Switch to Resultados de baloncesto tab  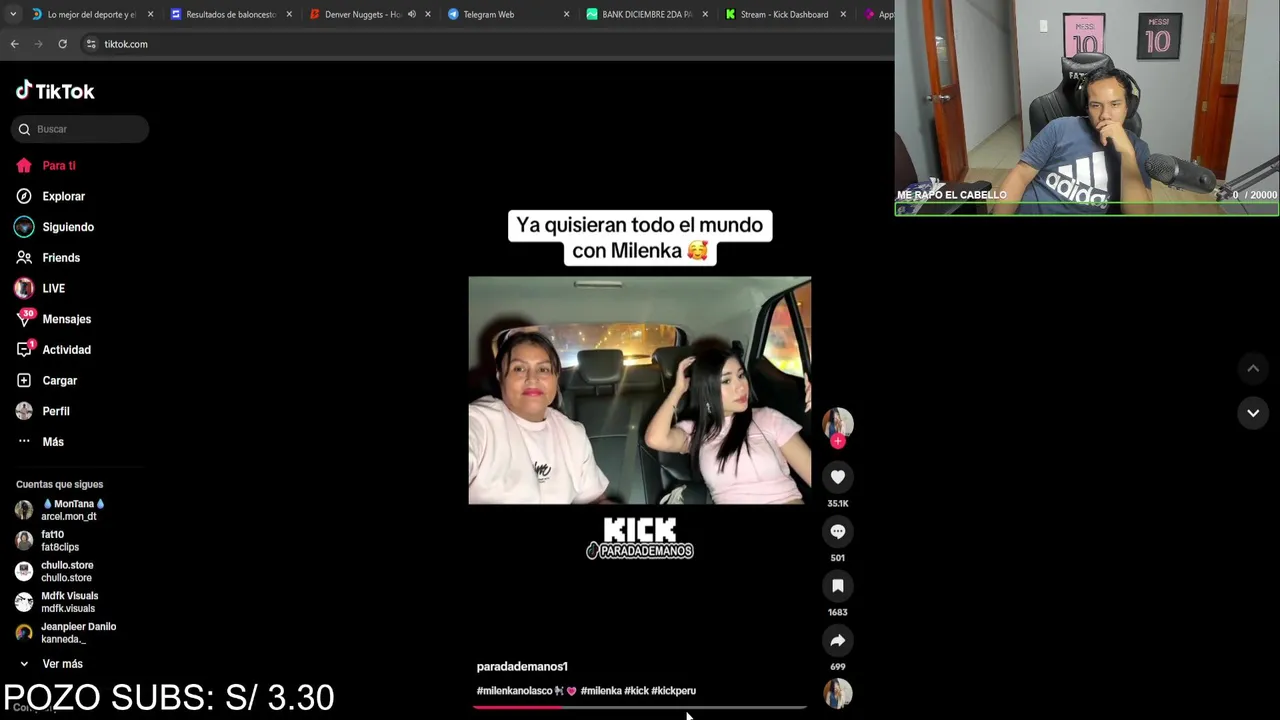pos(230,14)
